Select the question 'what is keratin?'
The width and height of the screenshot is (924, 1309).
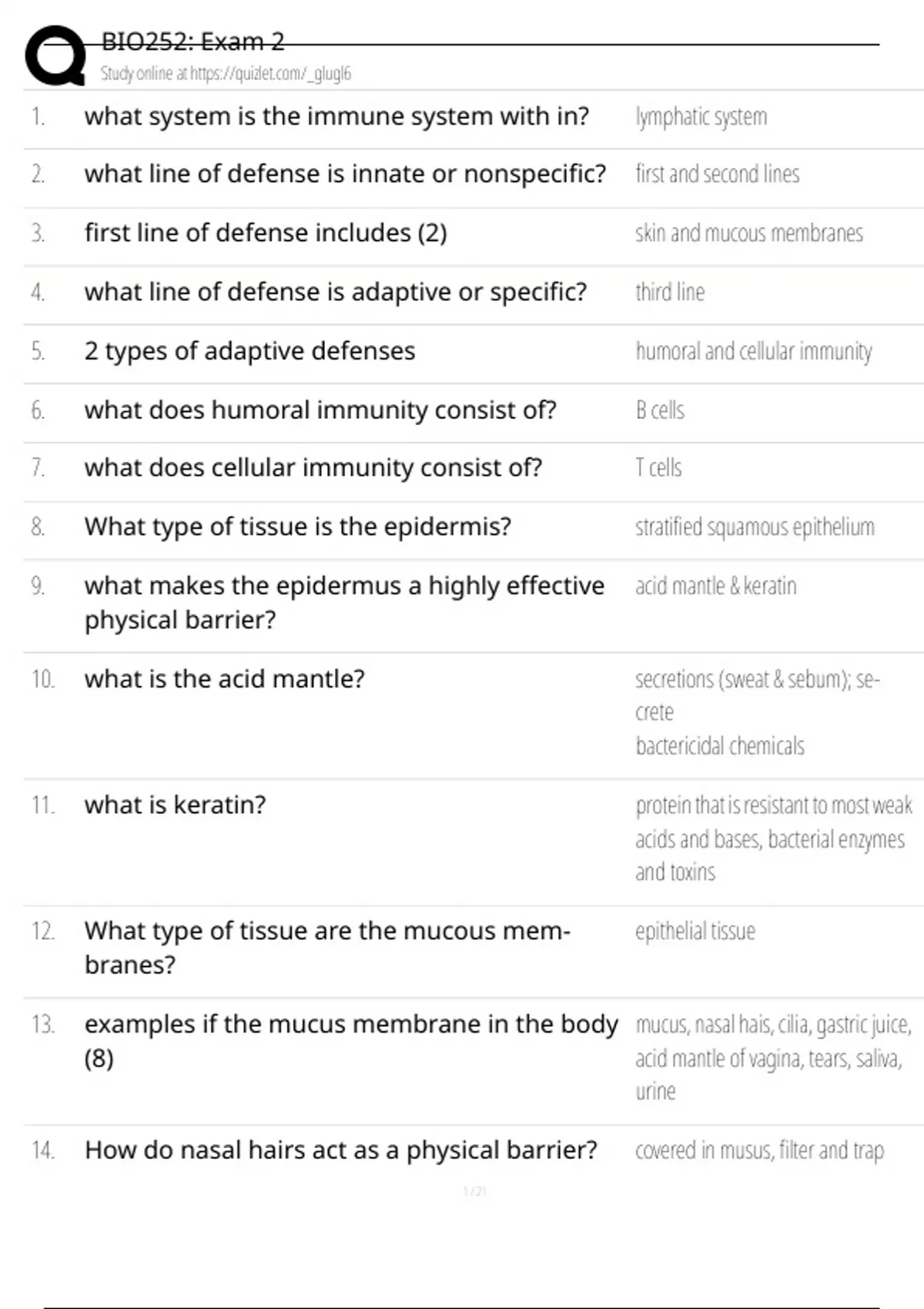(x=175, y=805)
